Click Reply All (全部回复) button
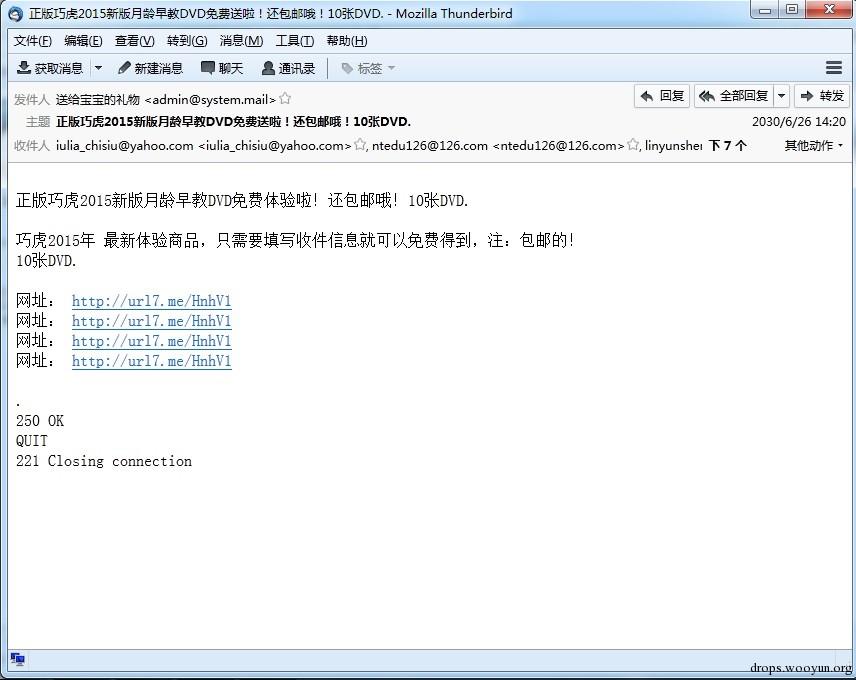 735,96
